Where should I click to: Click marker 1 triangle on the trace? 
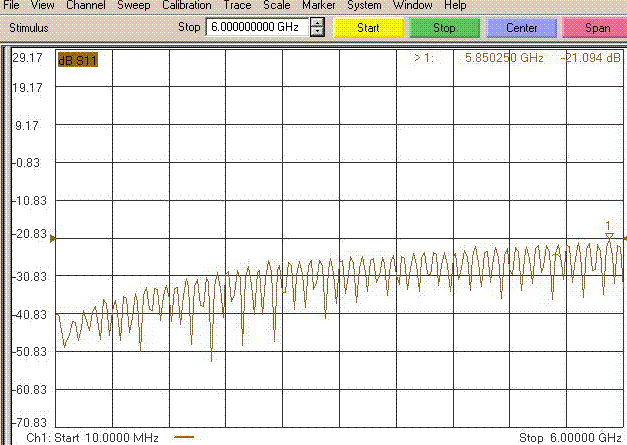click(x=609, y=237)
